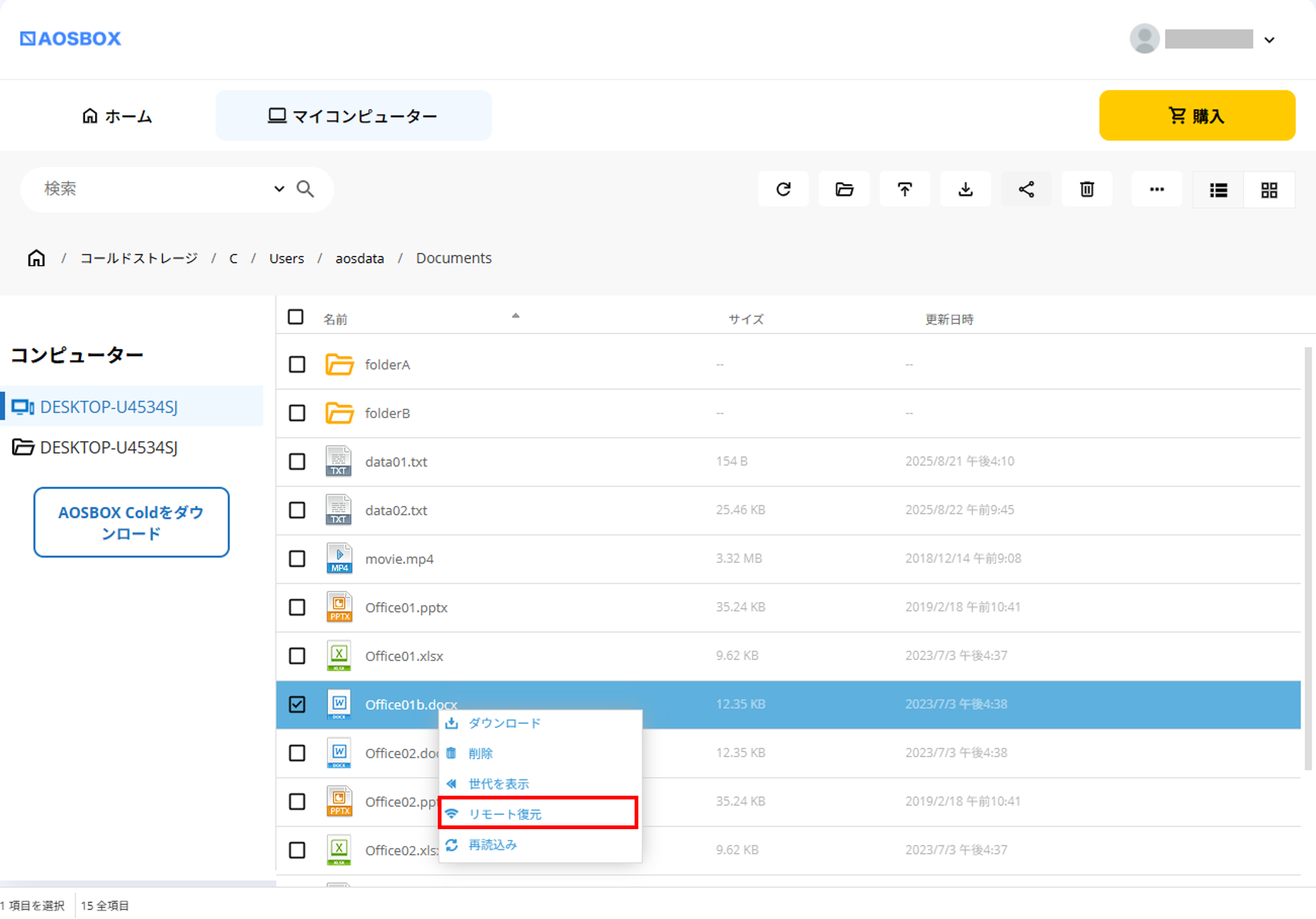
Task: Click the upload arrow toolbar icon
Action: pos(905,189)
